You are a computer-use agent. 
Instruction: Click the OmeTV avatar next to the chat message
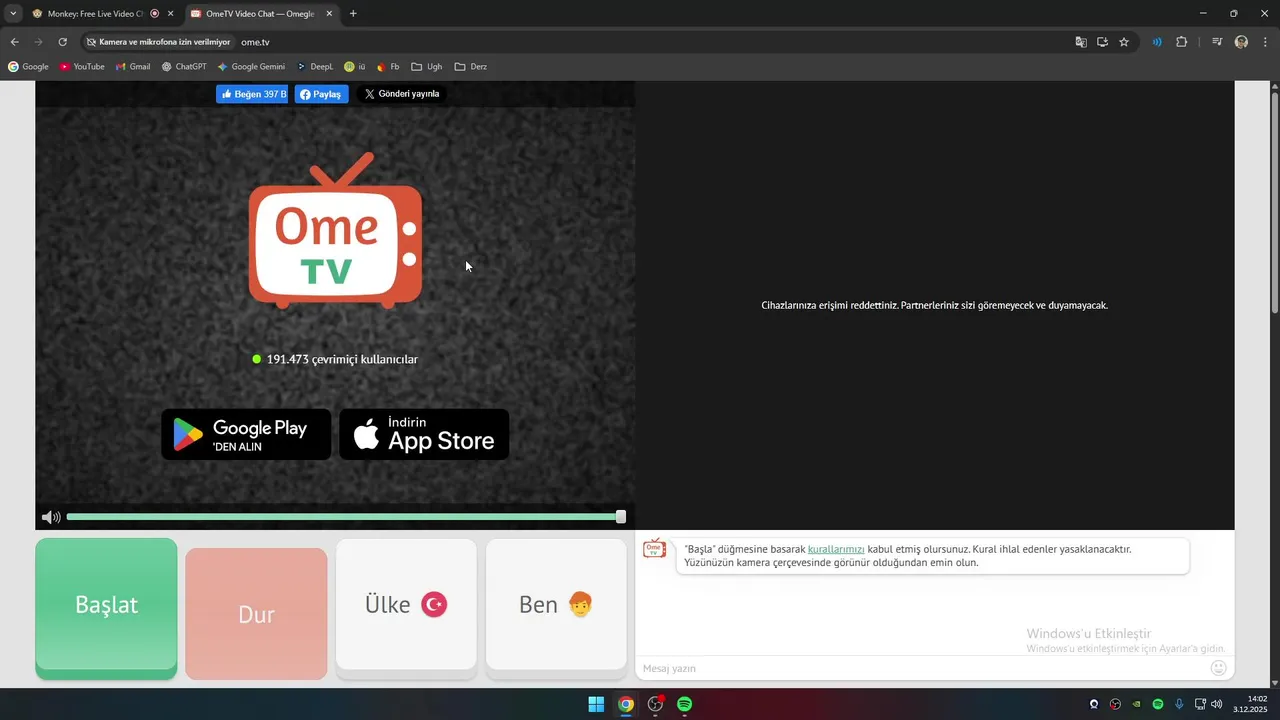coord(655,548)
